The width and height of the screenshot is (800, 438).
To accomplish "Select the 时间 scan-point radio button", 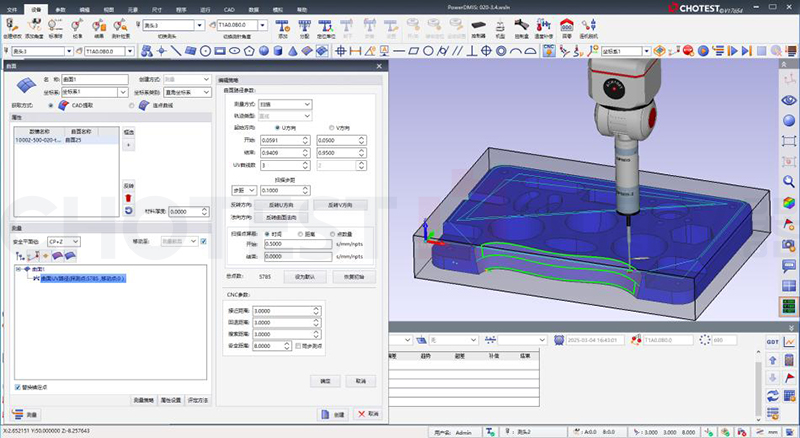I will coord(267,234).
